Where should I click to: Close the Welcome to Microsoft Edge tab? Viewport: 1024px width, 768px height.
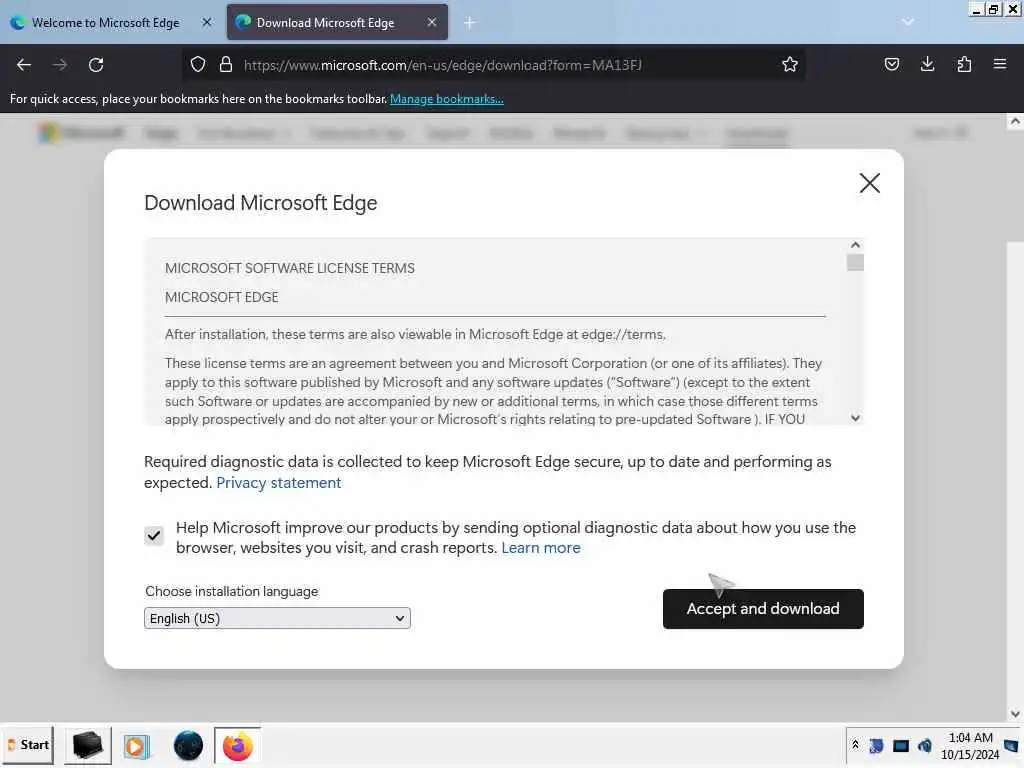point(207,22)
